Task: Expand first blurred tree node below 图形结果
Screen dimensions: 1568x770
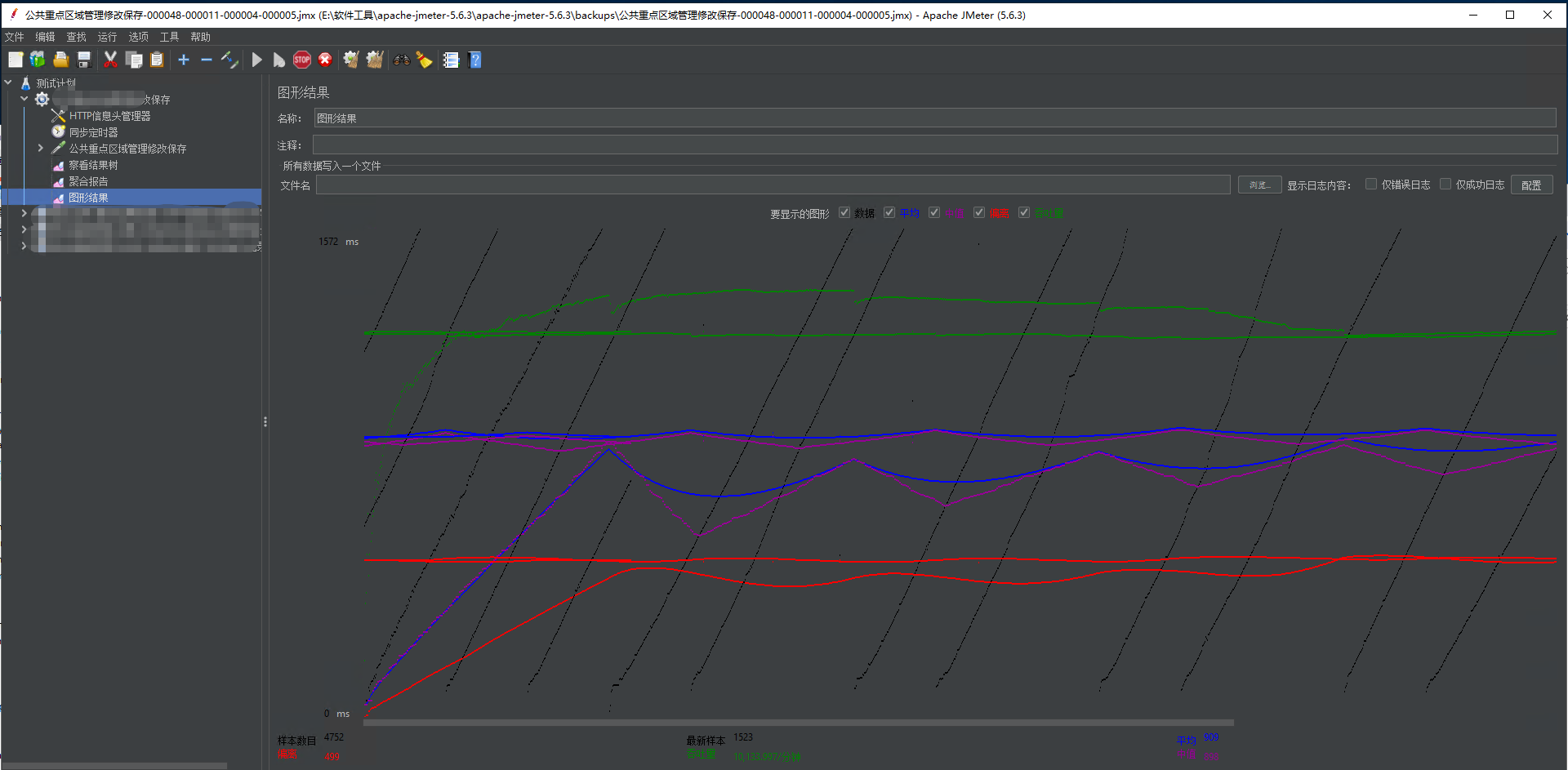Action: [24, 213]
